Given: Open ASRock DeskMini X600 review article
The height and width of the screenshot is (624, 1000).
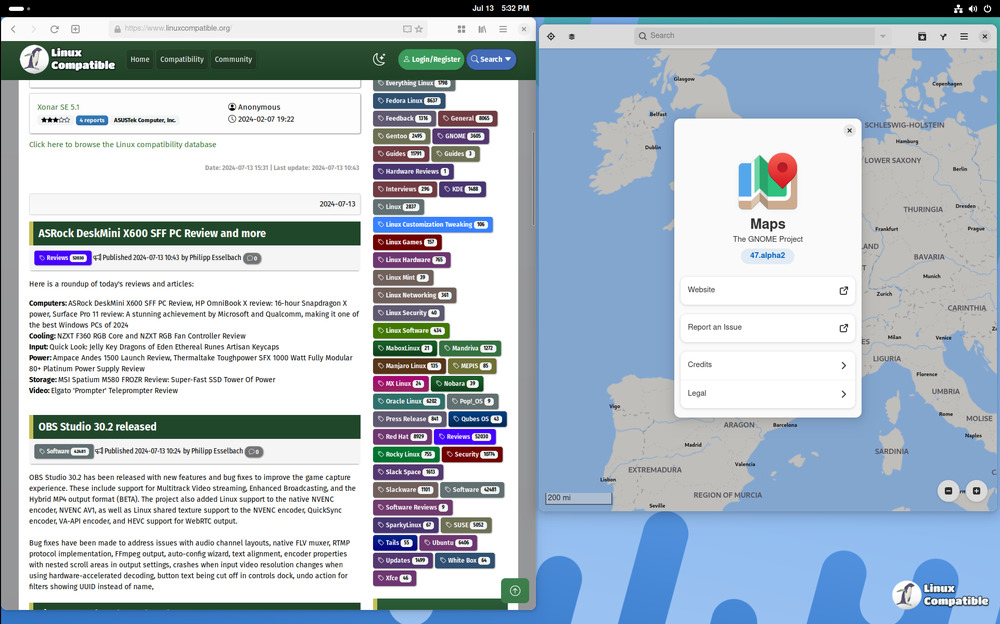Looking at the screenshot, I should (152, 234).
